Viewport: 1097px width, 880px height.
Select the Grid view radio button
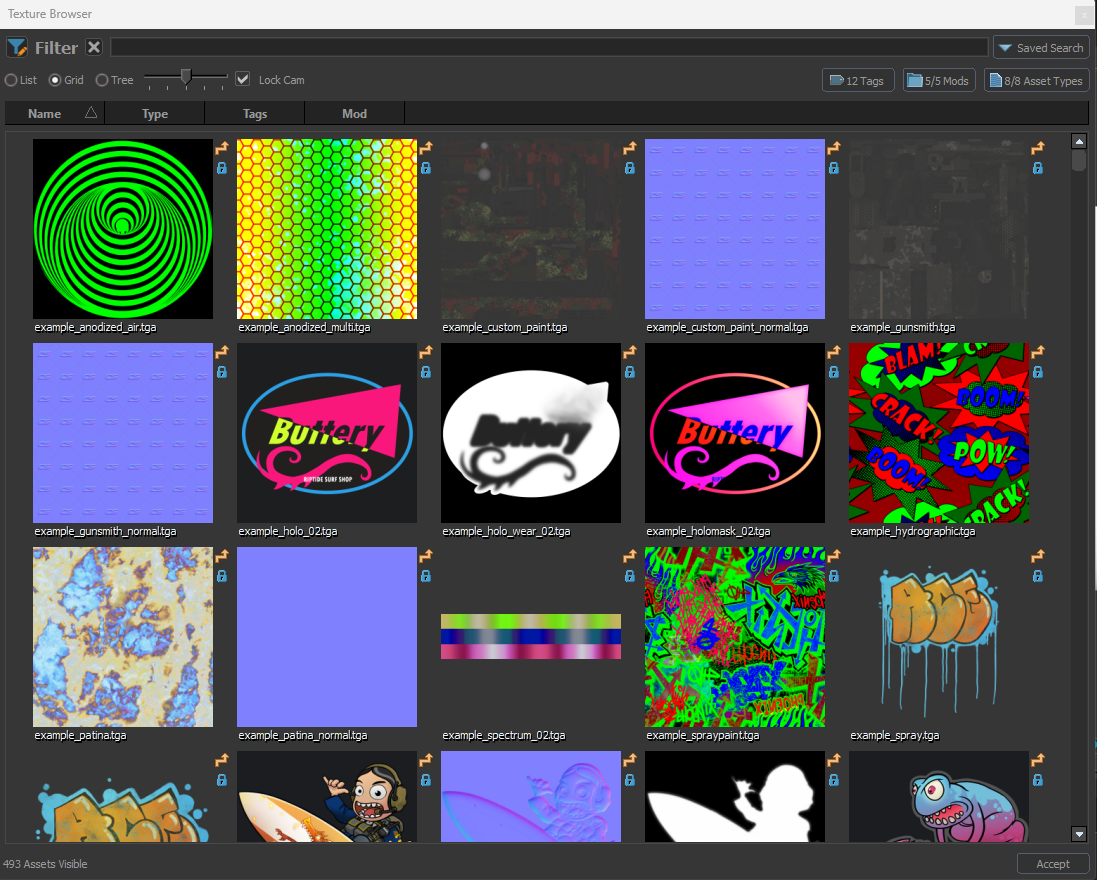(x=55, y=80)
